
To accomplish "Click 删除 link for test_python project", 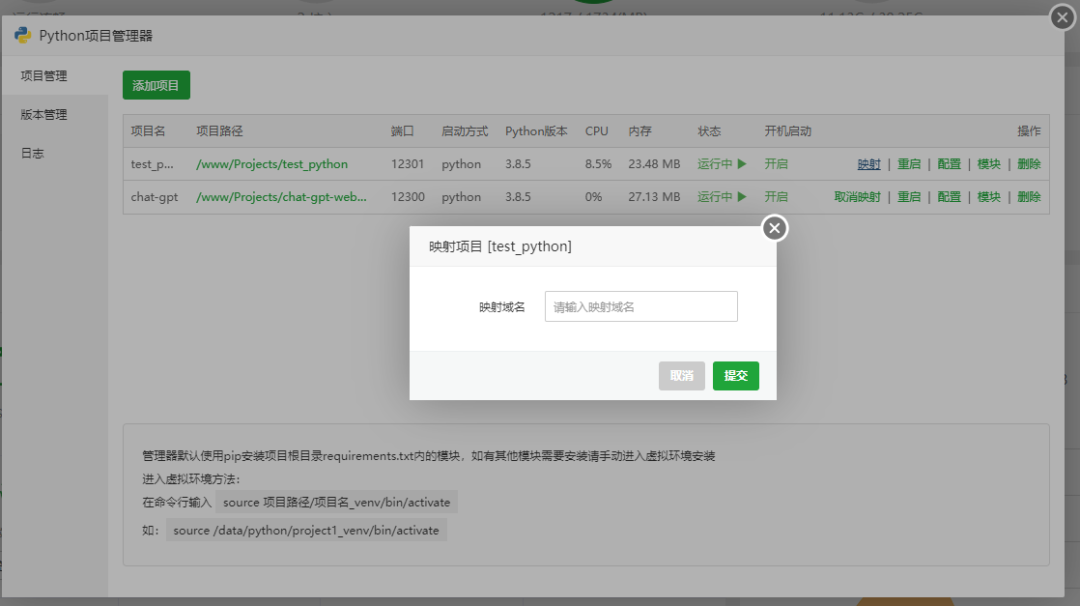I will 1029,164.
